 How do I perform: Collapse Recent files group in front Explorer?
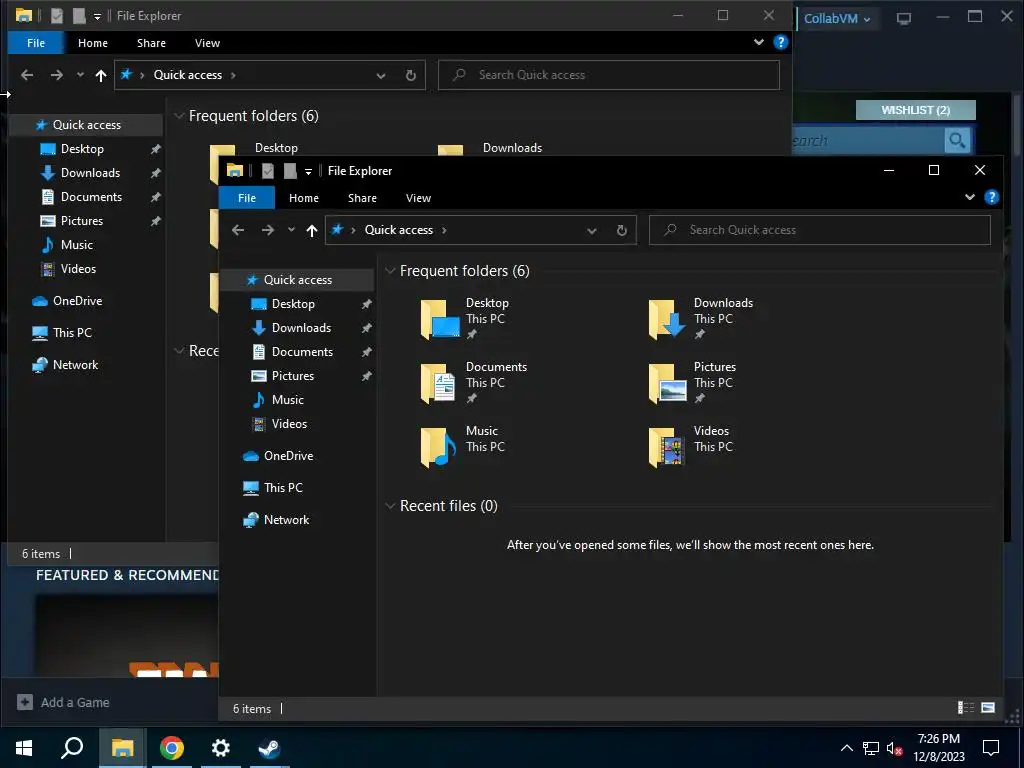point(390,505)
